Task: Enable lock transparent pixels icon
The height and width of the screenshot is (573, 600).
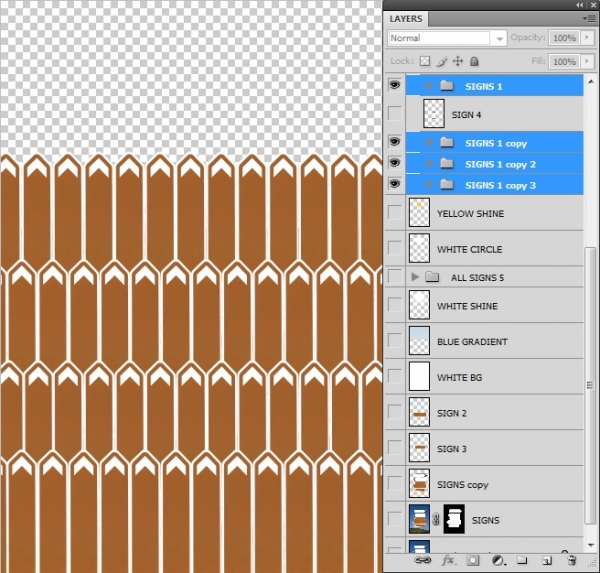Action: click(x=425, y=61)
